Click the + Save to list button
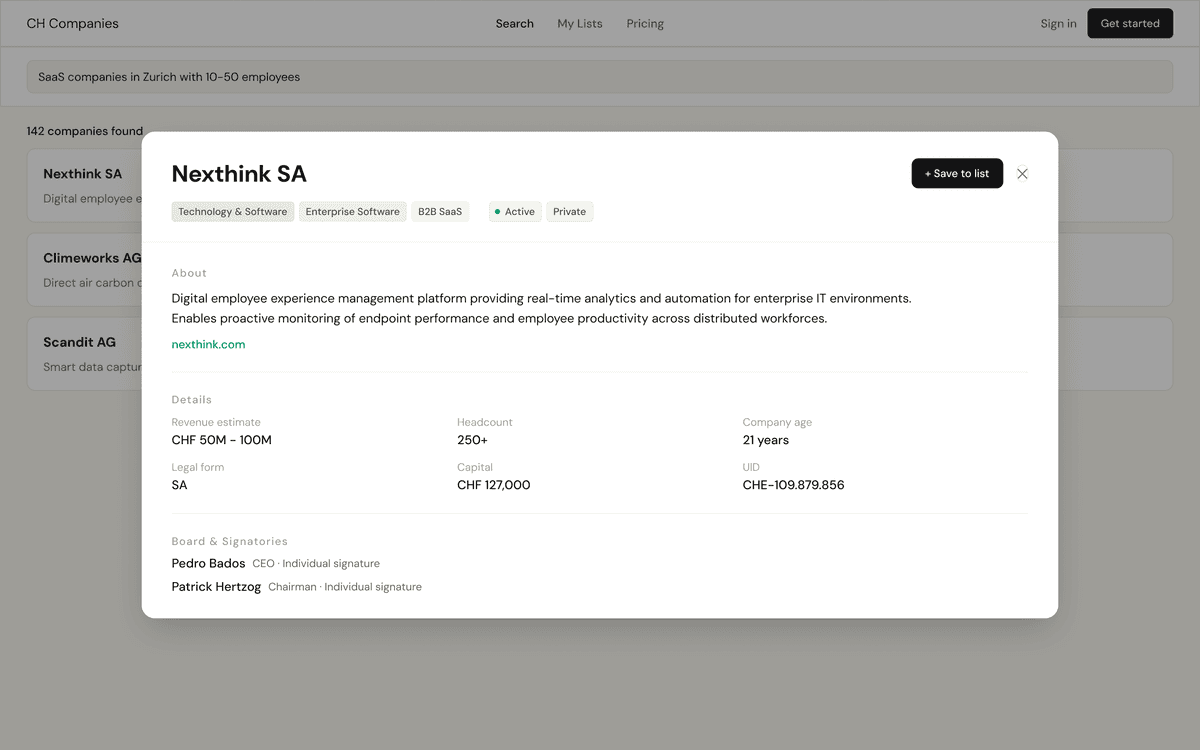The width and height of the screenshot is (1200, 750). pyautogui.click(x=957, y=173)
